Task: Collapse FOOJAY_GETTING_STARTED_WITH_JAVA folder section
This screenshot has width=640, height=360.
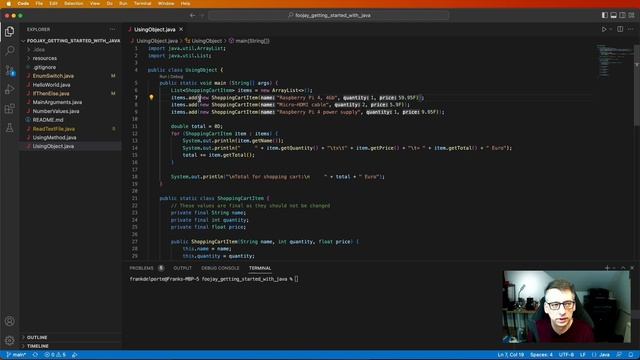Action: coord(71,41)
